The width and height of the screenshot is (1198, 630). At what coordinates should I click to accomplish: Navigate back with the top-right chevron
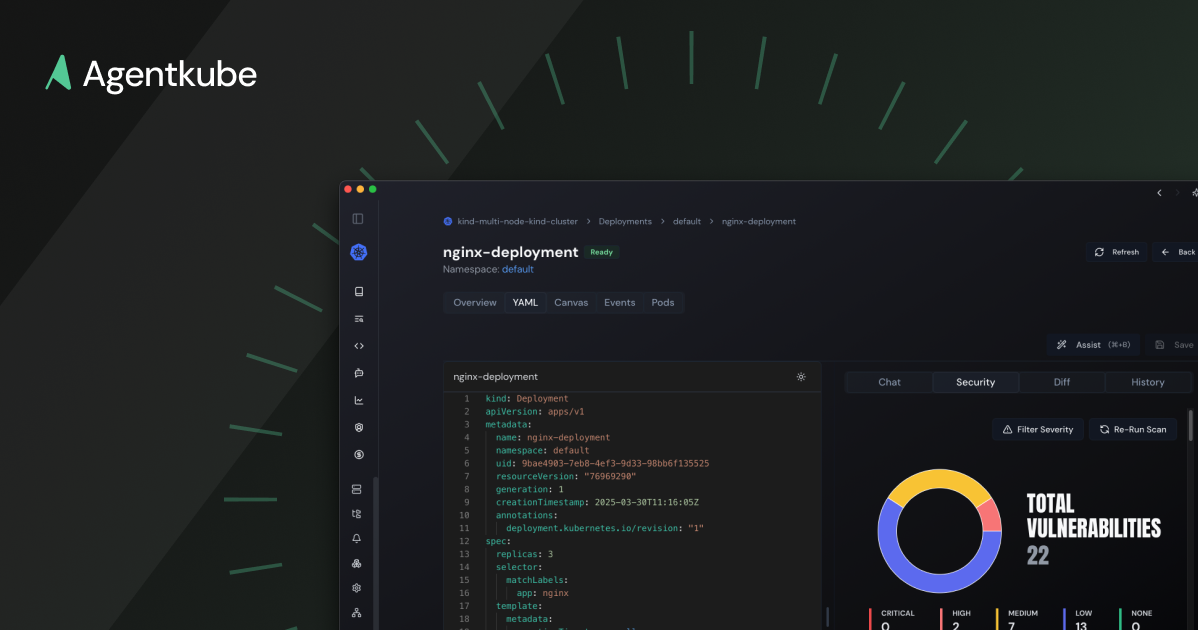pos(1159,193)
